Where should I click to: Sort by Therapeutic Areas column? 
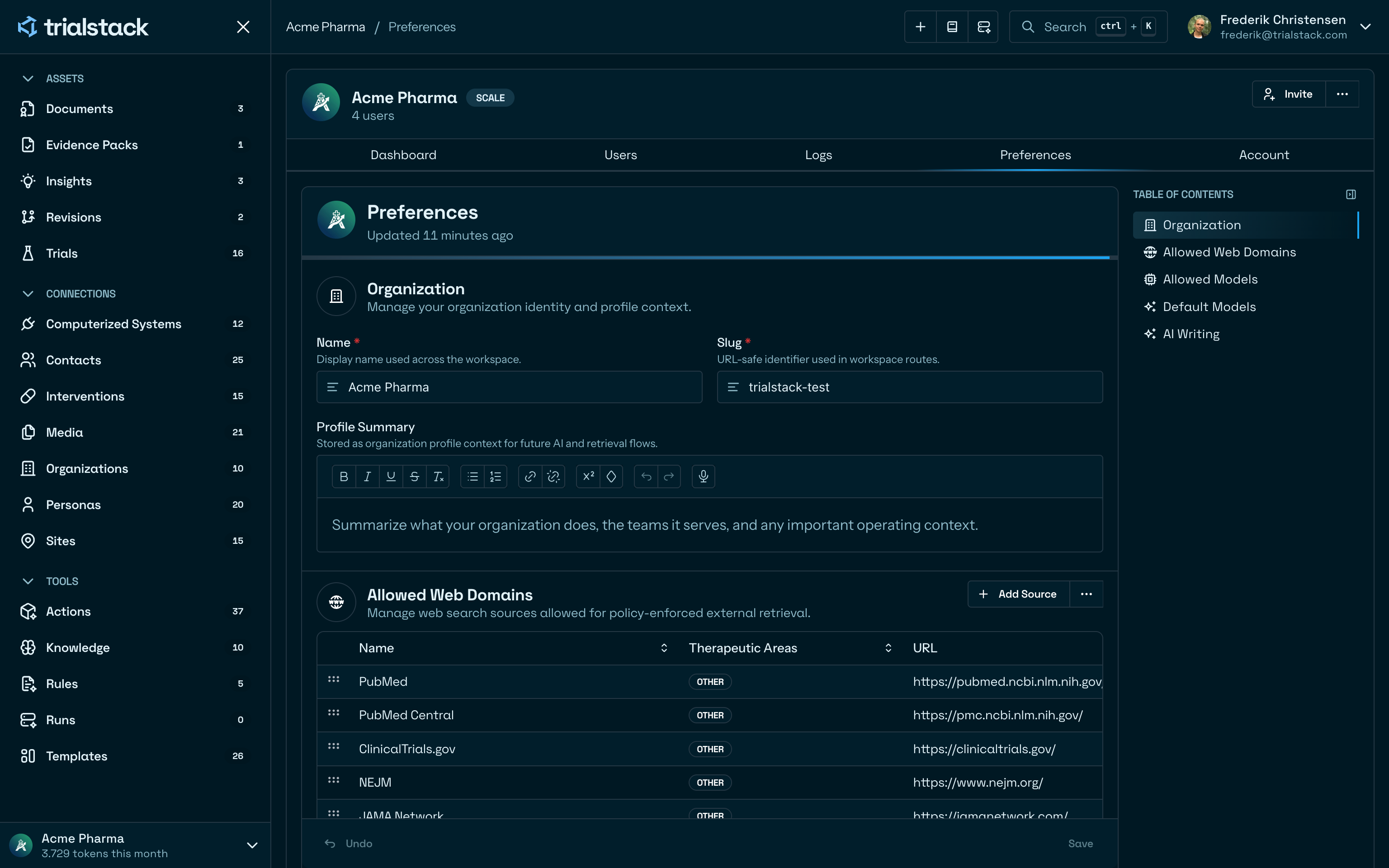pos(888,648)
